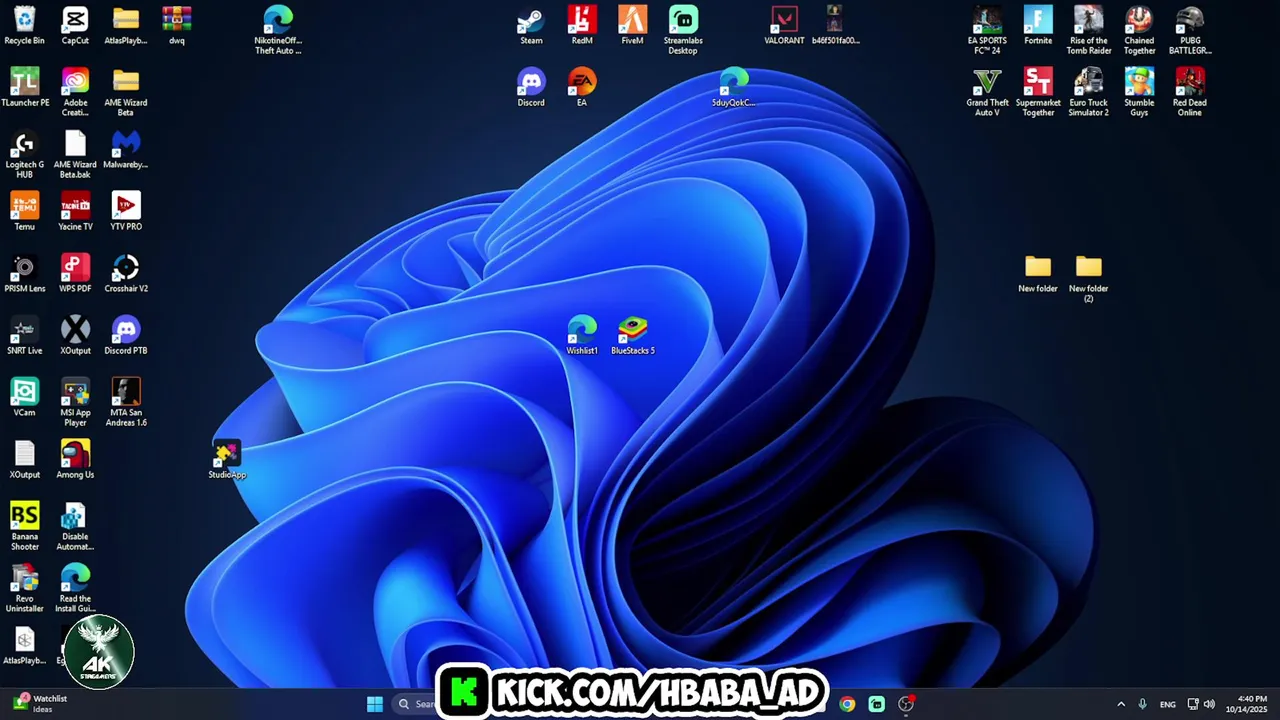Open Banana Shooter game

(x=24, y=527)
